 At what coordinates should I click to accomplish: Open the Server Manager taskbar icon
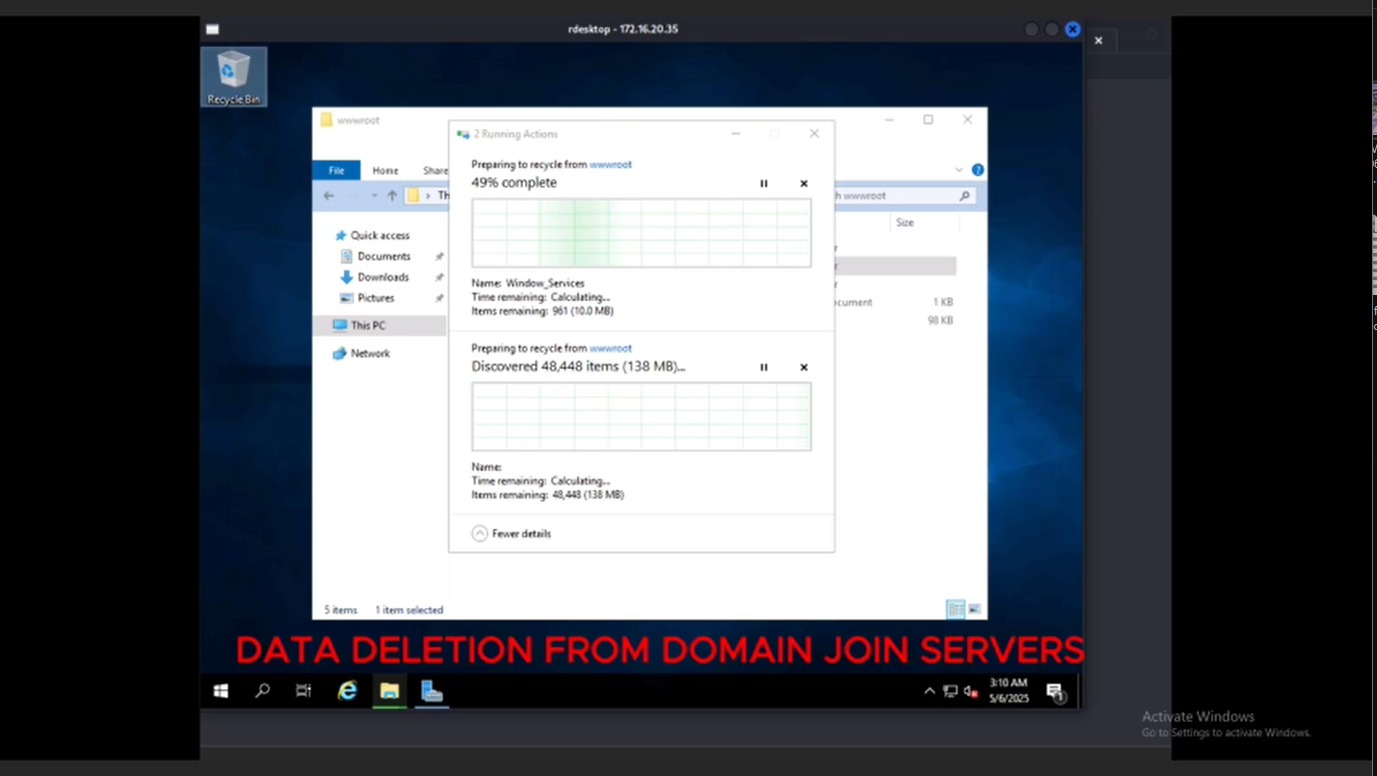pos(432,691)
